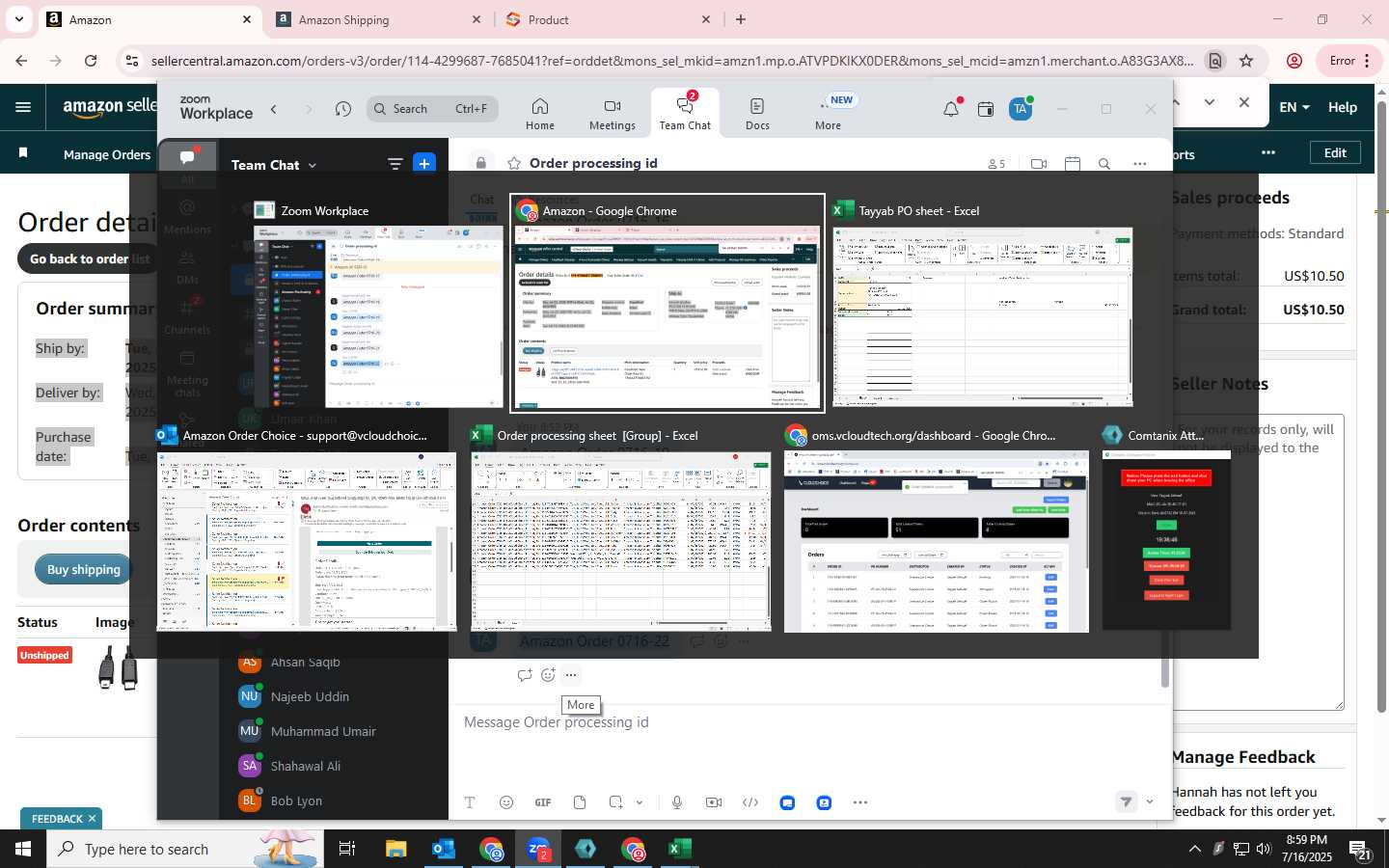The height and width of the screenshot is (868, 1389).
Task: Open Zoom More menu tab
Action: coord(828,114)
